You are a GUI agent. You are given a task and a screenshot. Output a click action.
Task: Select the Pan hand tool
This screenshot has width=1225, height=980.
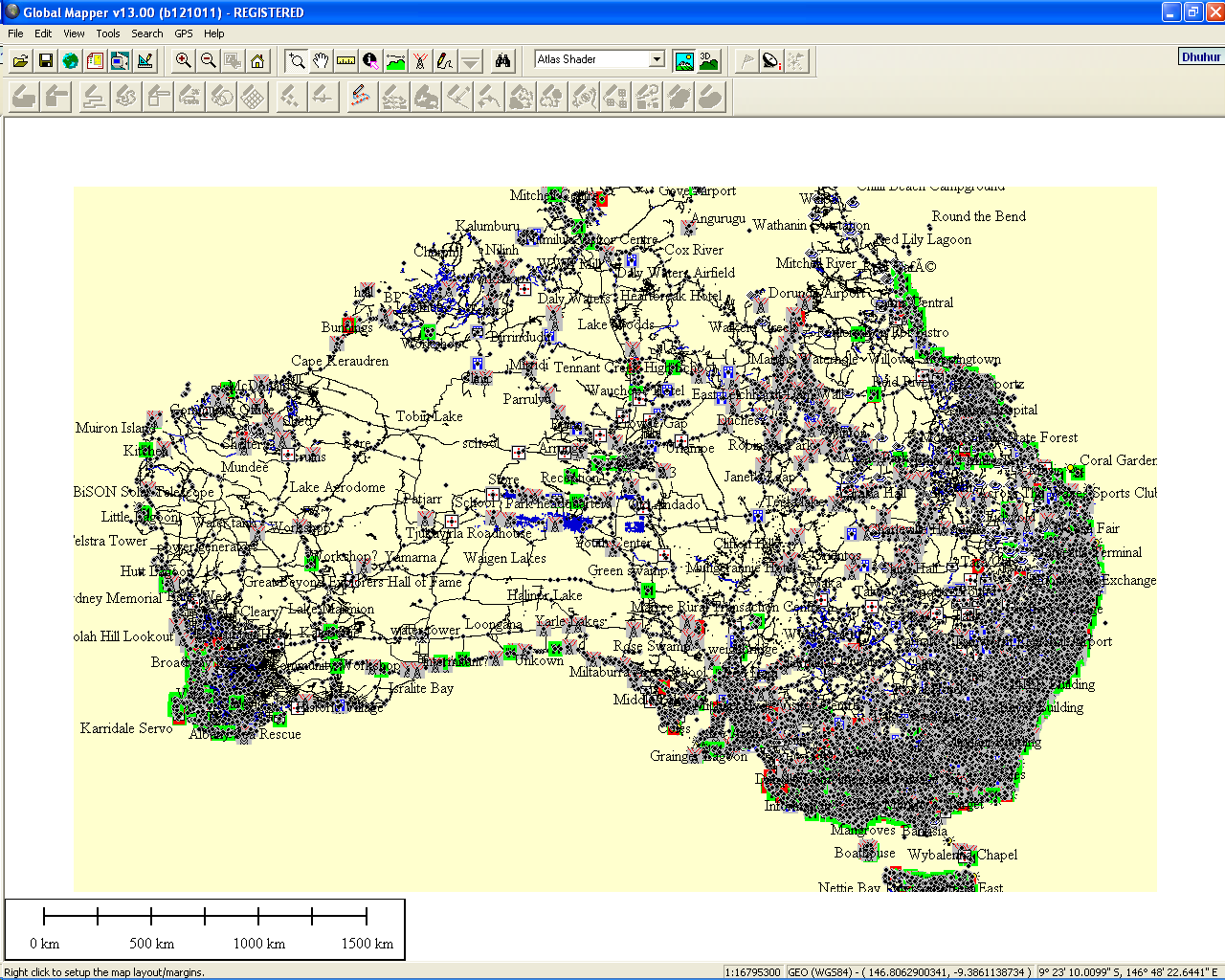point(322,61)
